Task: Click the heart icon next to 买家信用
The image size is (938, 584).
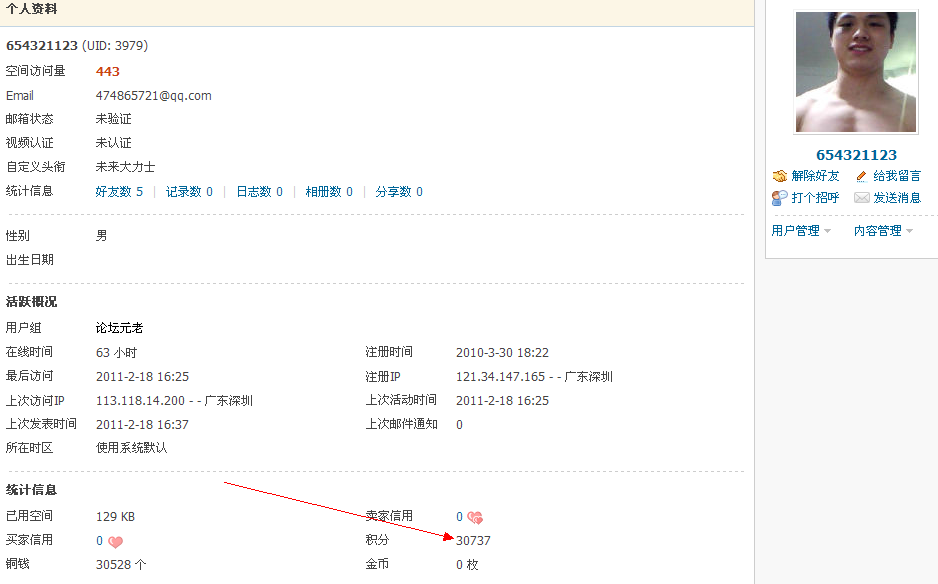Action: click(115, 542)
